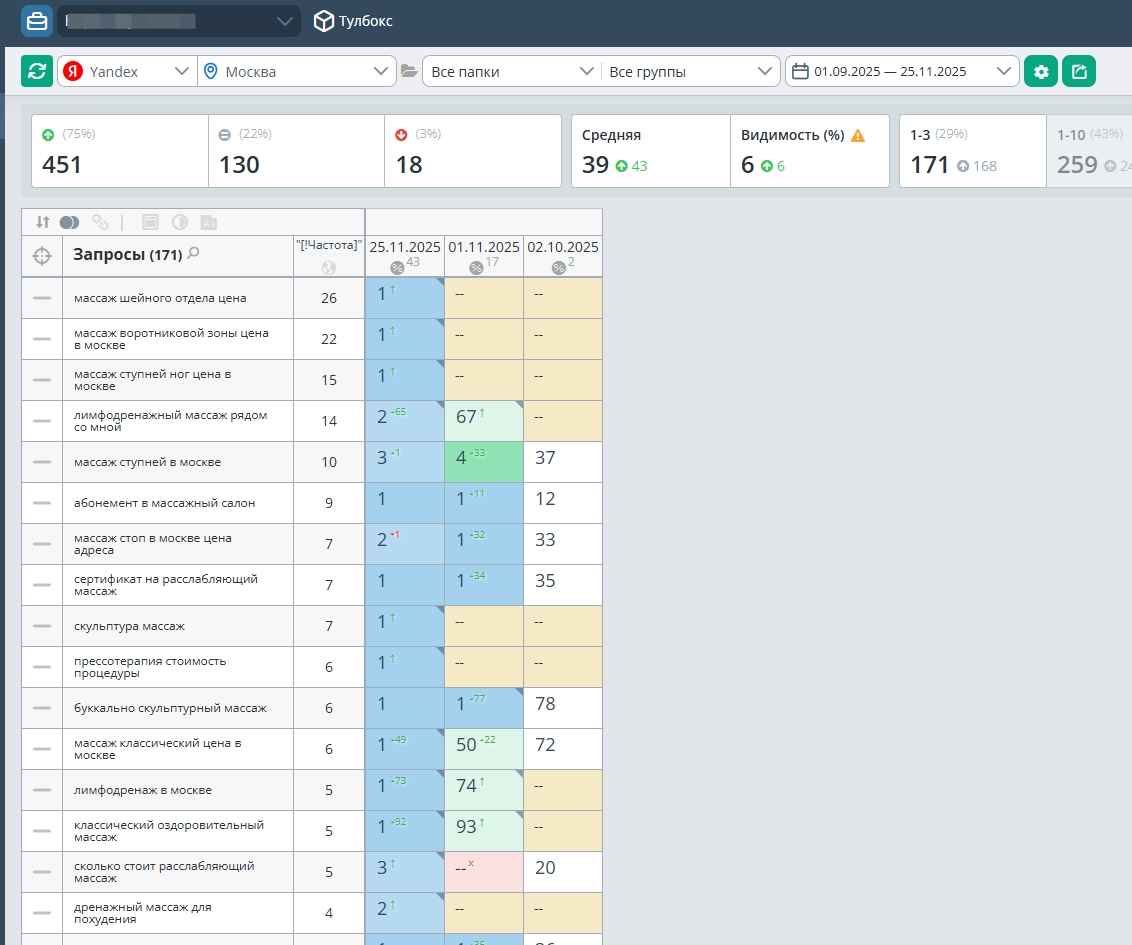Click the orange warning icon beside Видимость

858,136
